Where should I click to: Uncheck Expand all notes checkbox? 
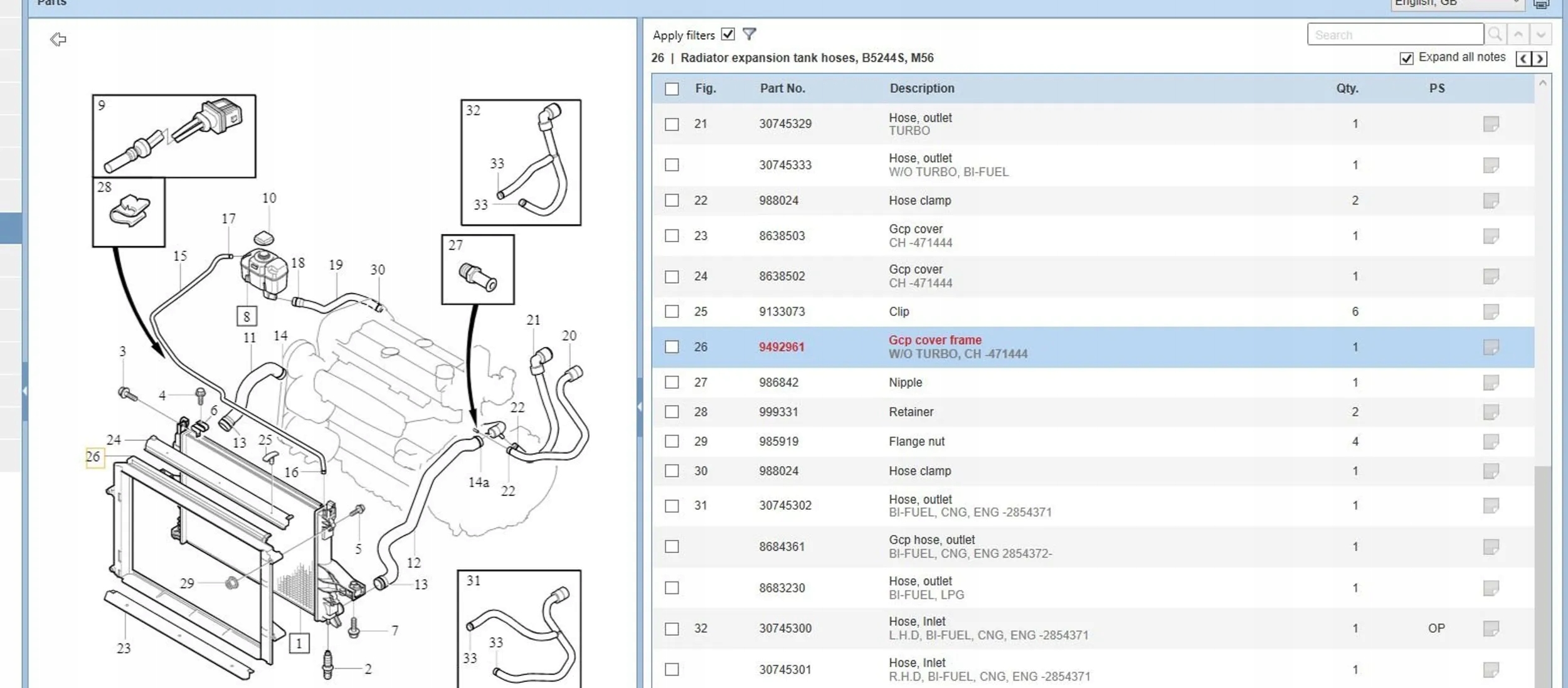pos(1406,58)
